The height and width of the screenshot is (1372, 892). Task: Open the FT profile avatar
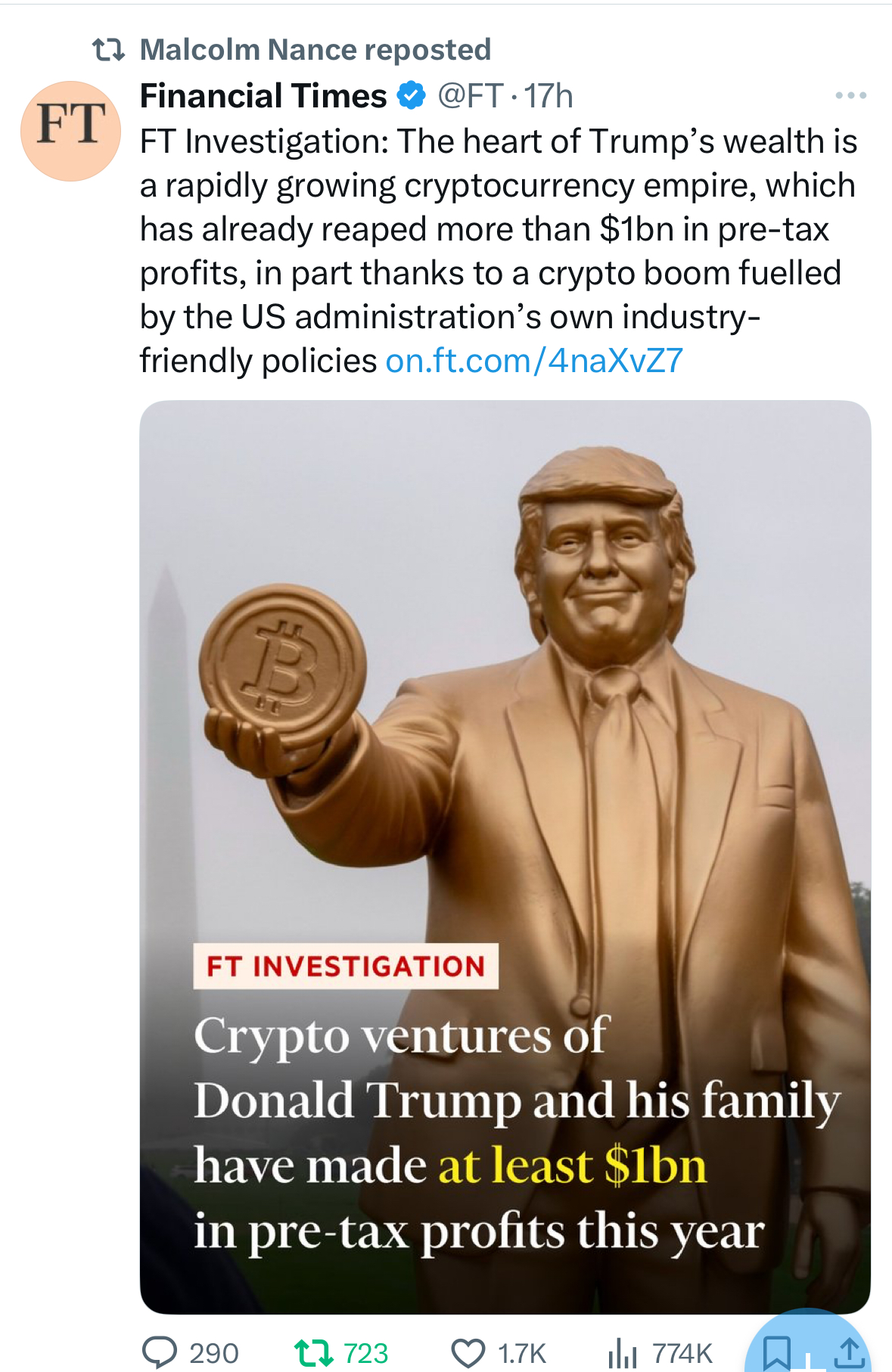(70, 131)
